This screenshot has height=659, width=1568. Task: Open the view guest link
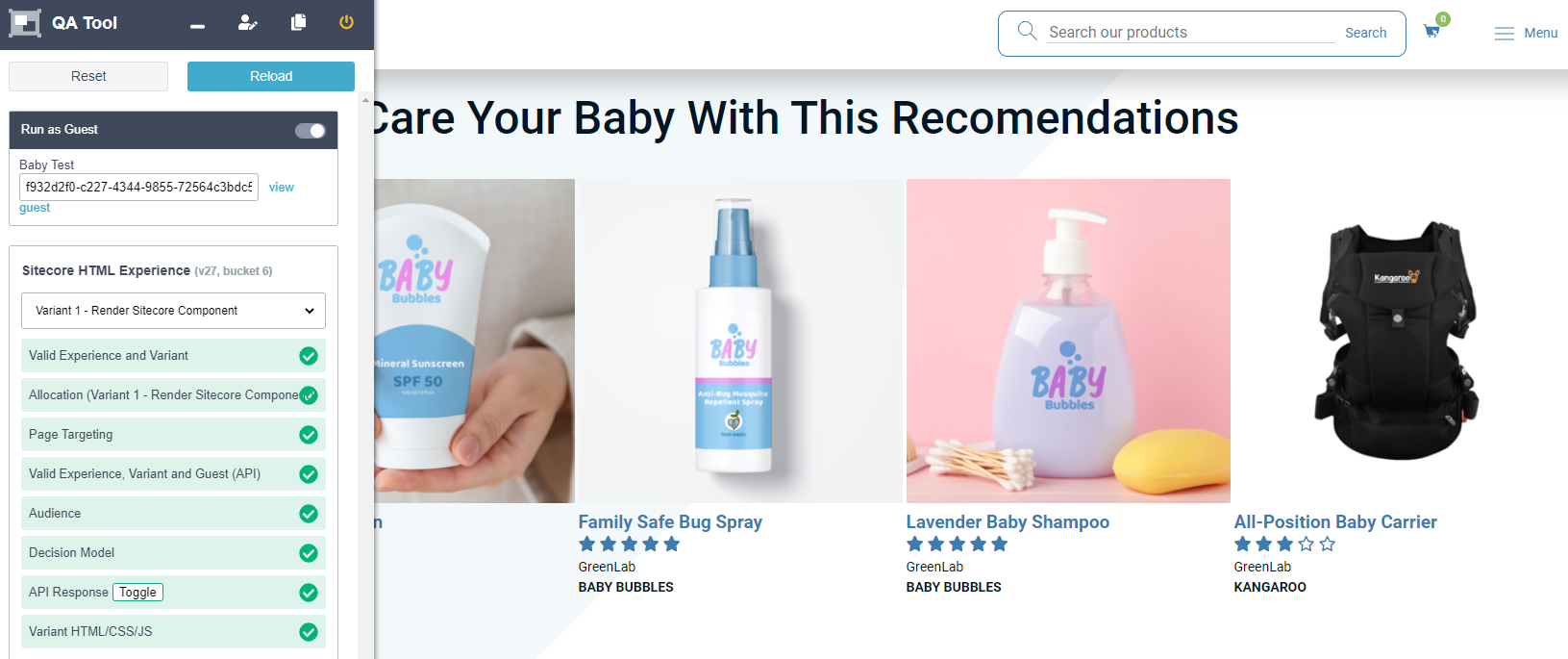click(x=282, y=188)
